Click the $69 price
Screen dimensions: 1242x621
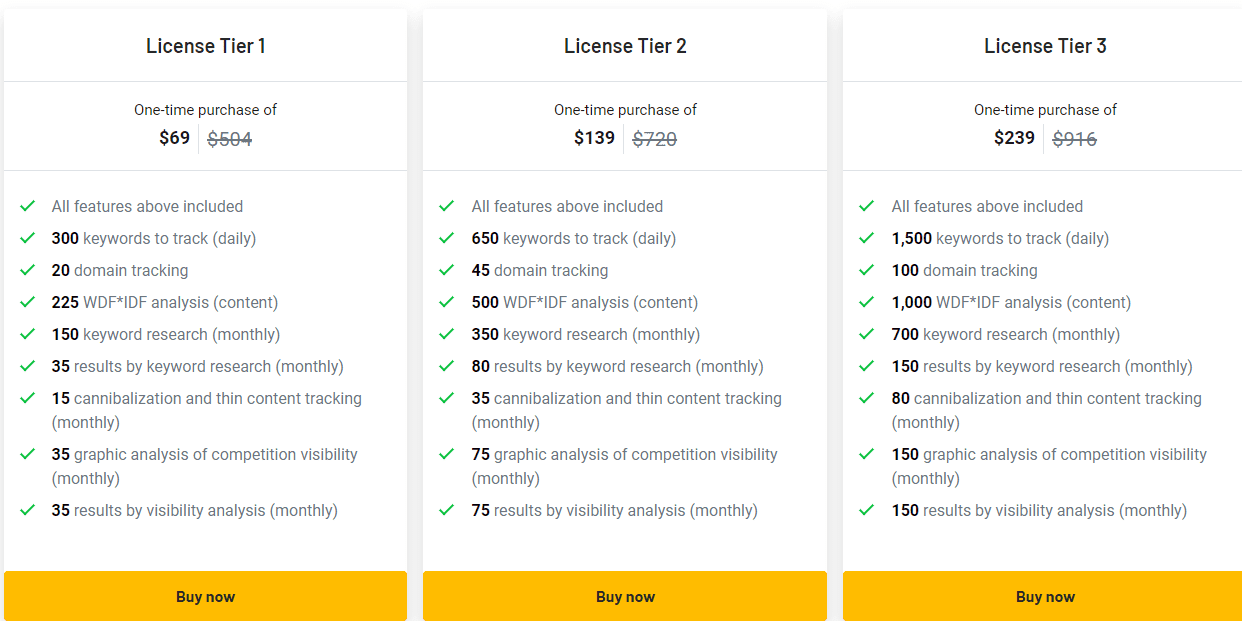(174, 138)
